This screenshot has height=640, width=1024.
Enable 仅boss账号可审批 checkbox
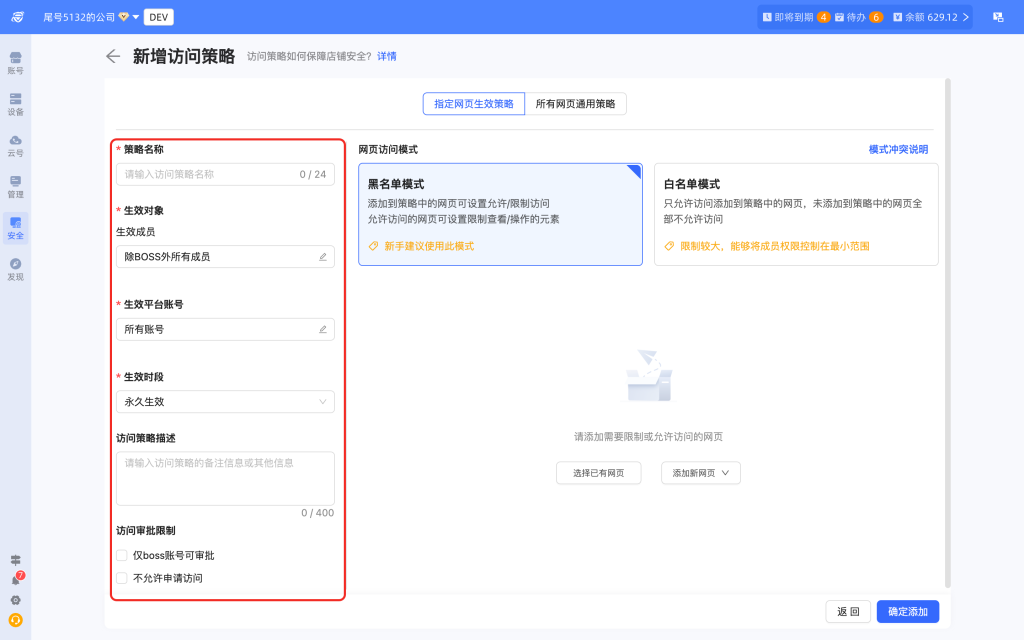122,555
